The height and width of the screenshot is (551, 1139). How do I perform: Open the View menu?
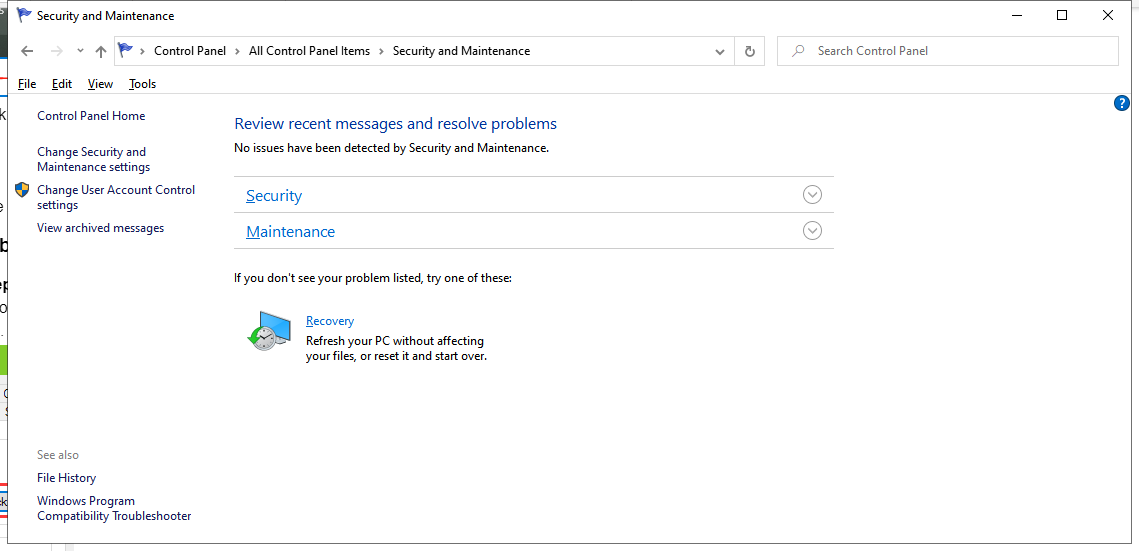click(x=100, y=83)
